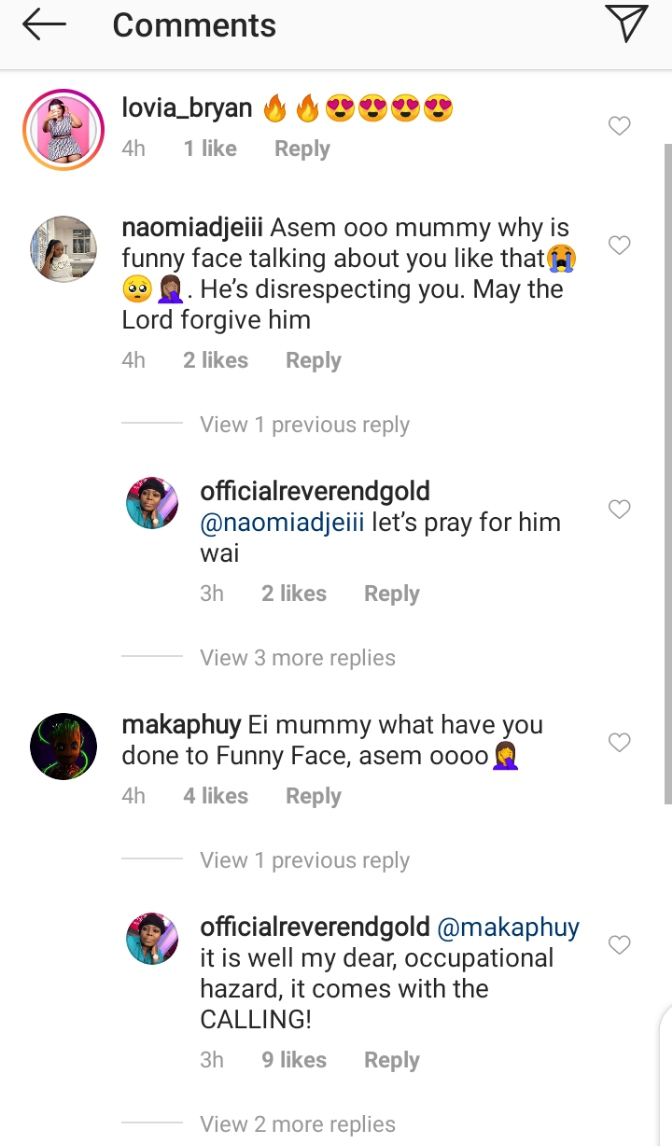Heart the 'occupational hazard' reply
This screenshot has height=1146, width=672.
click(x=619, y=945)
